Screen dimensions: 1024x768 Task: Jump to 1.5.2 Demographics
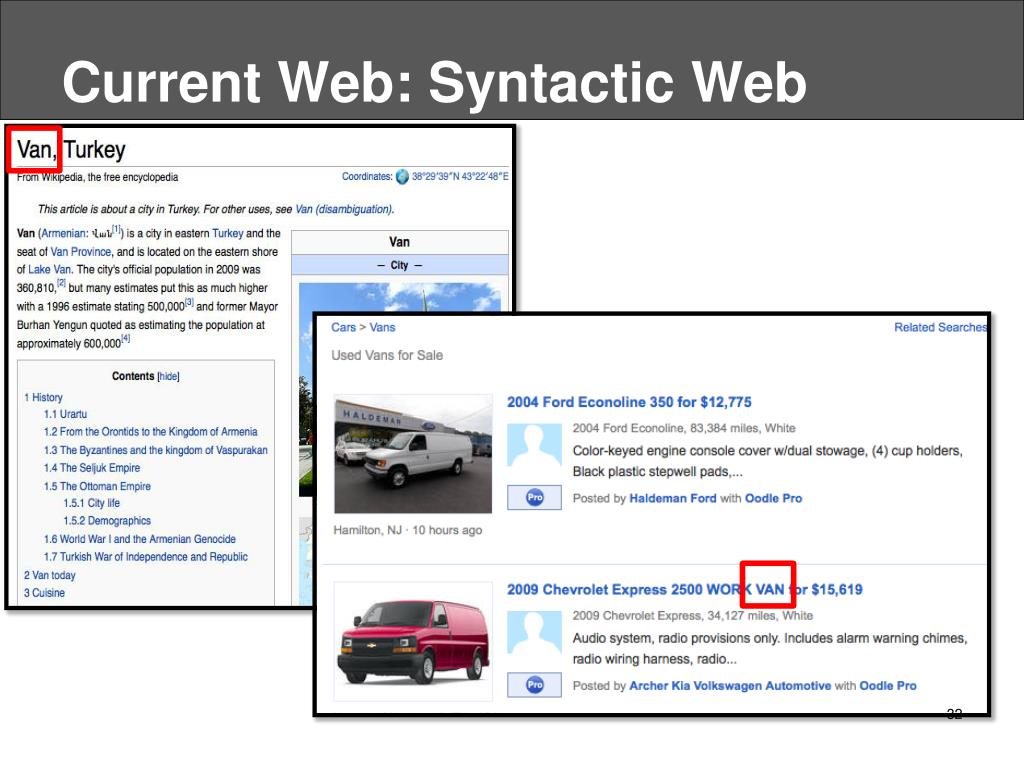pyautogui.click(x=107, y=520)
